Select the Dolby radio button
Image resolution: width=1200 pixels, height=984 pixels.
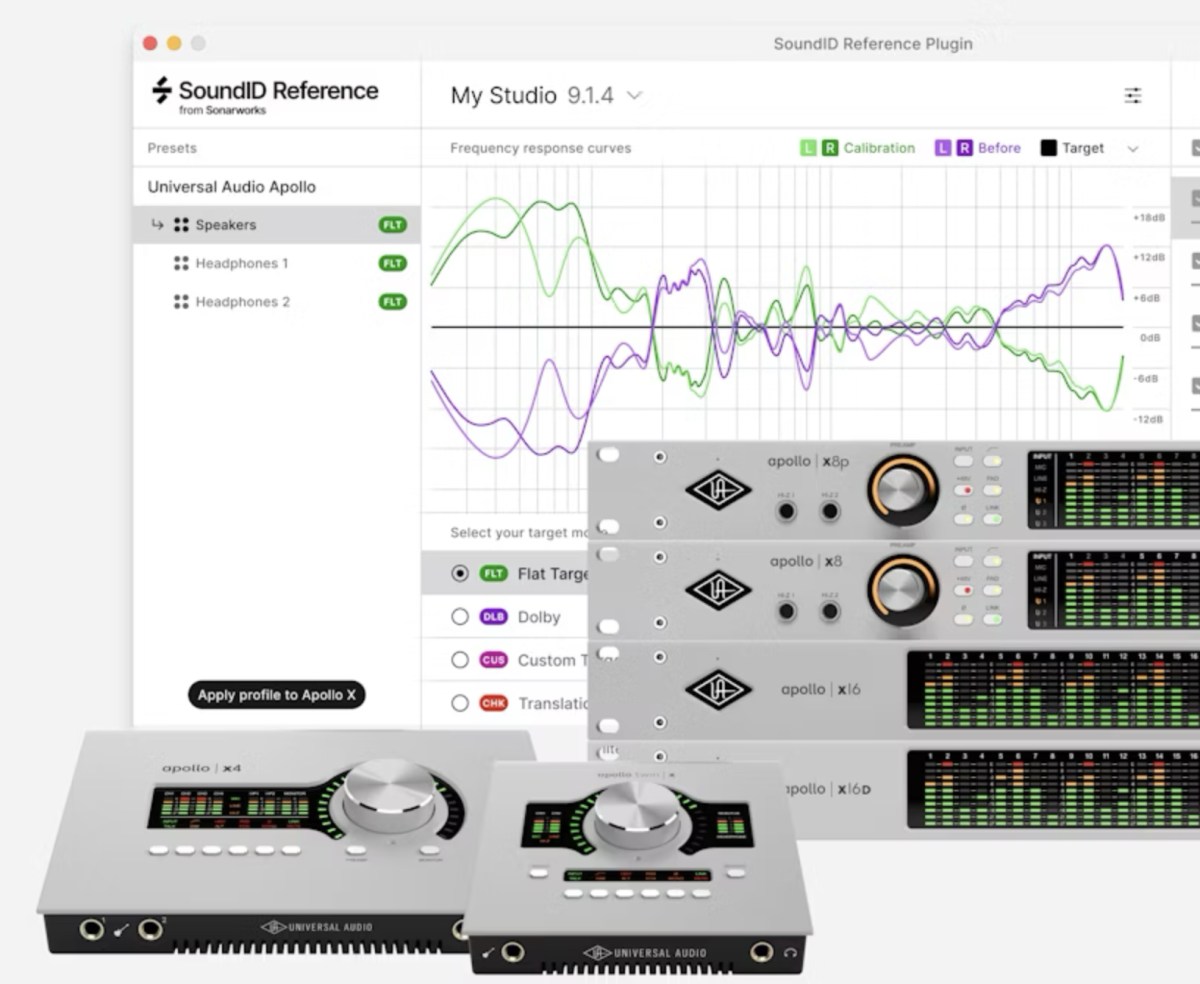click(460, 617)
